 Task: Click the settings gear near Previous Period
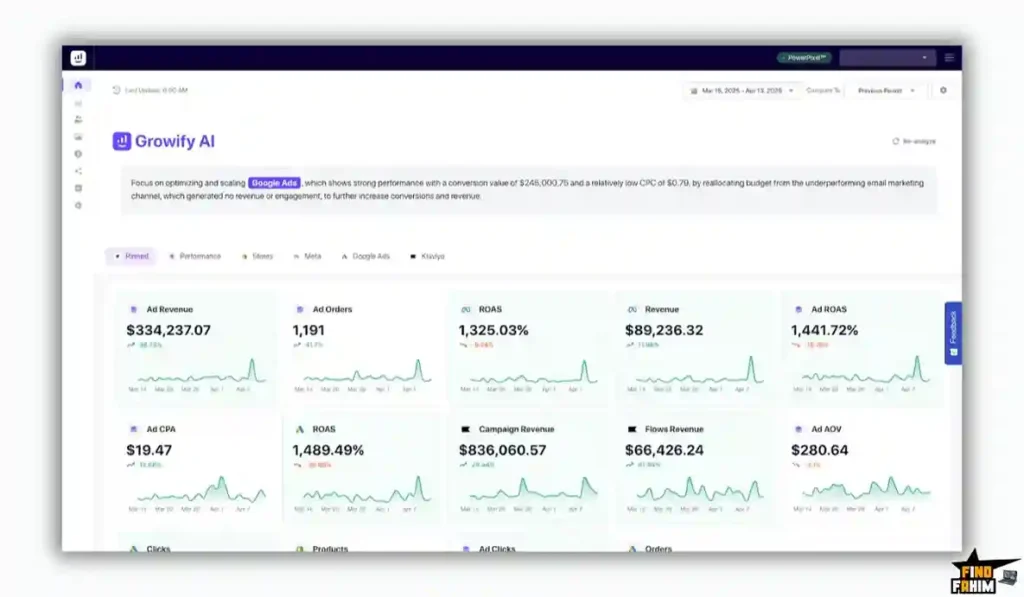point(944,90)
